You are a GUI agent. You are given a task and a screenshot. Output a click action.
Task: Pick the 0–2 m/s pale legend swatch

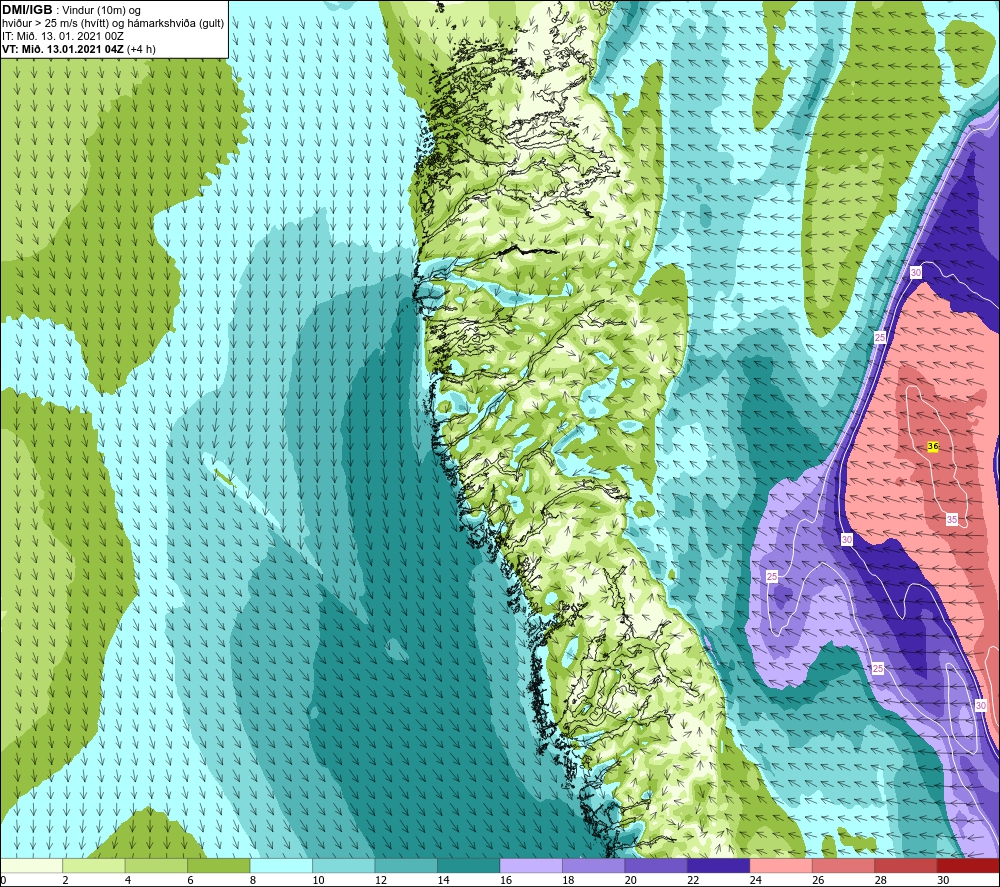pyautogui.click(x=31, y=865)
